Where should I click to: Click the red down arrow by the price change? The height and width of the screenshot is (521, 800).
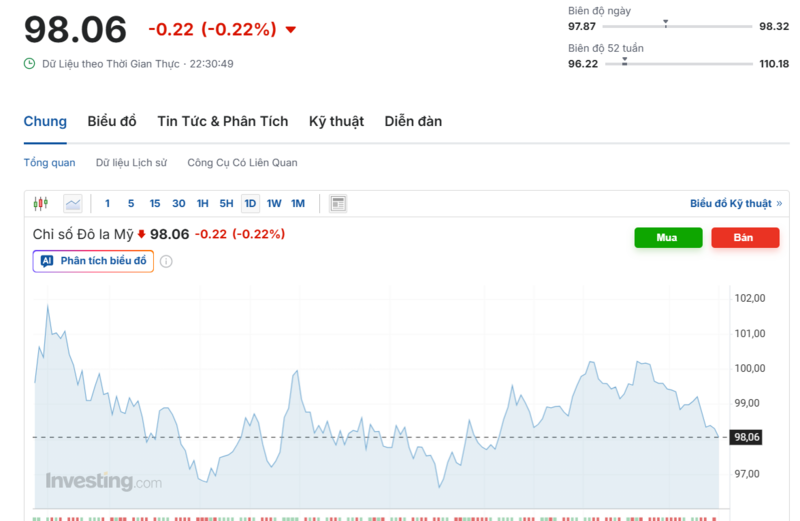tap(291, 30)
